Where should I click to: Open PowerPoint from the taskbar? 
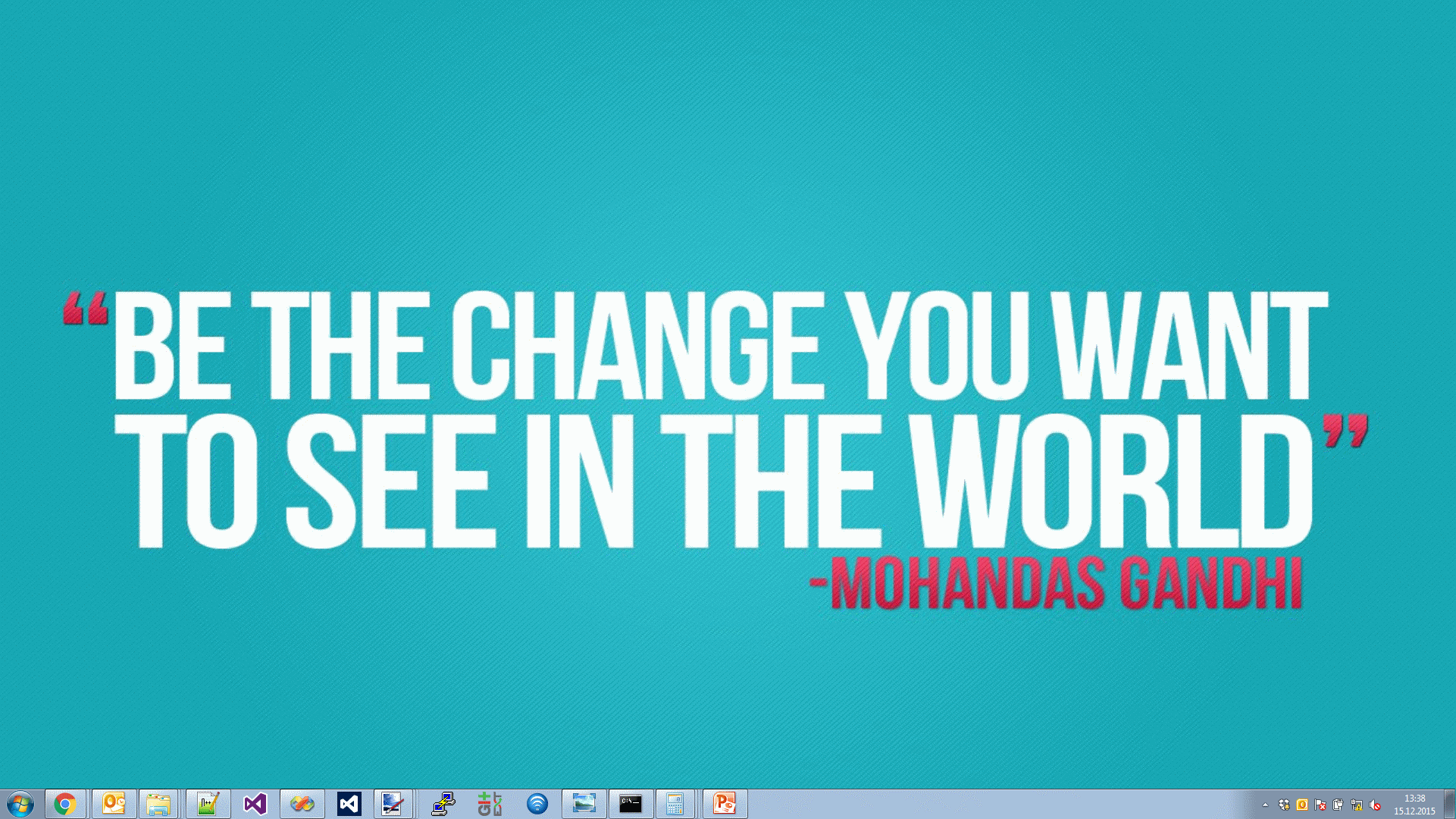(x=725, y=804)
